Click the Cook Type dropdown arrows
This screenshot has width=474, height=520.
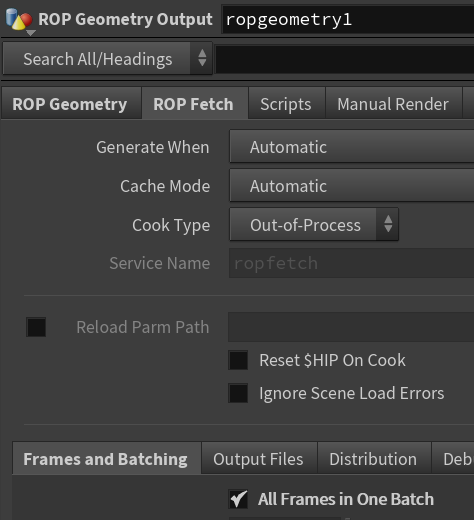pyautogui.click(x=388, y=224)
